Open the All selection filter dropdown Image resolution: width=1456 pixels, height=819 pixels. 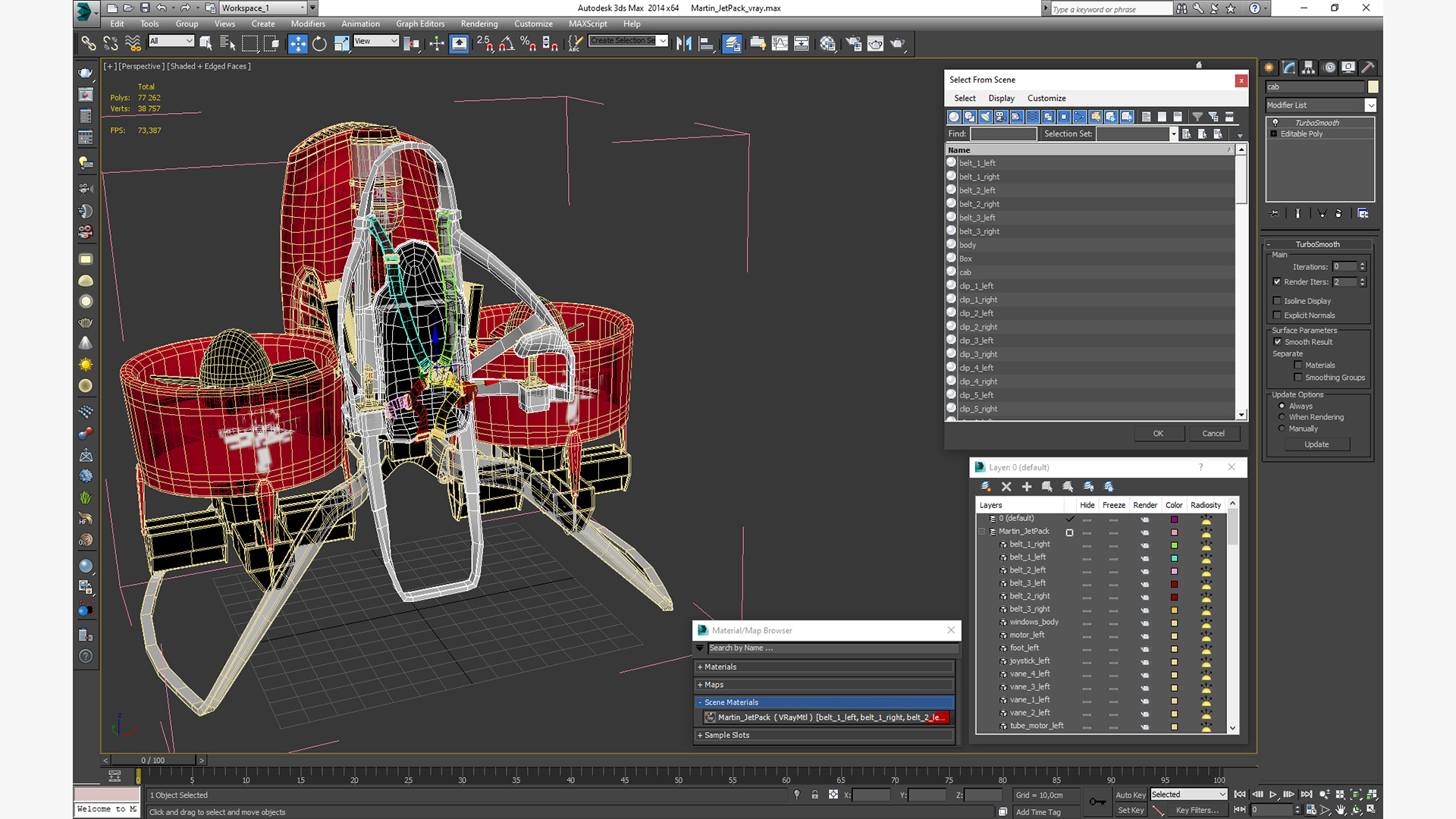[189, 41]
